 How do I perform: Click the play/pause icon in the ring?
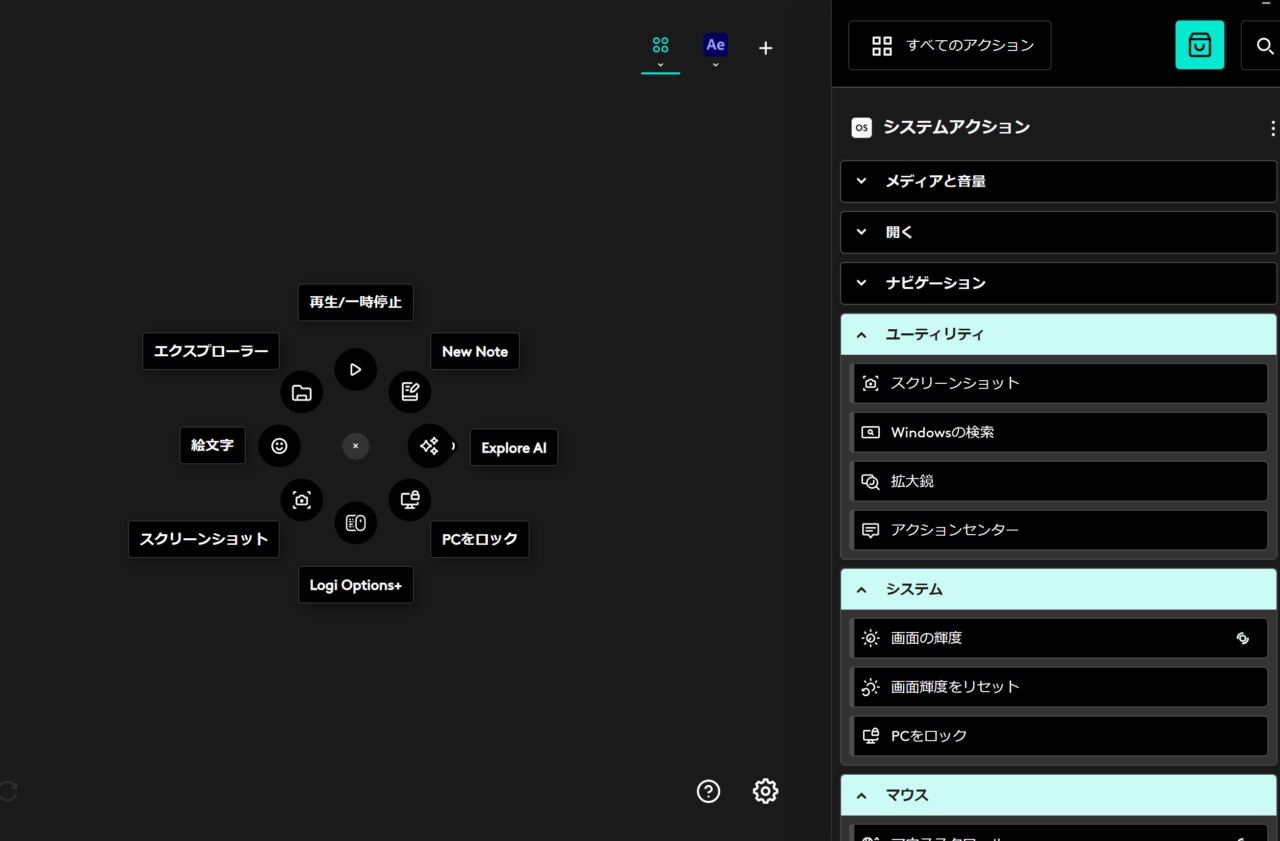355,370
